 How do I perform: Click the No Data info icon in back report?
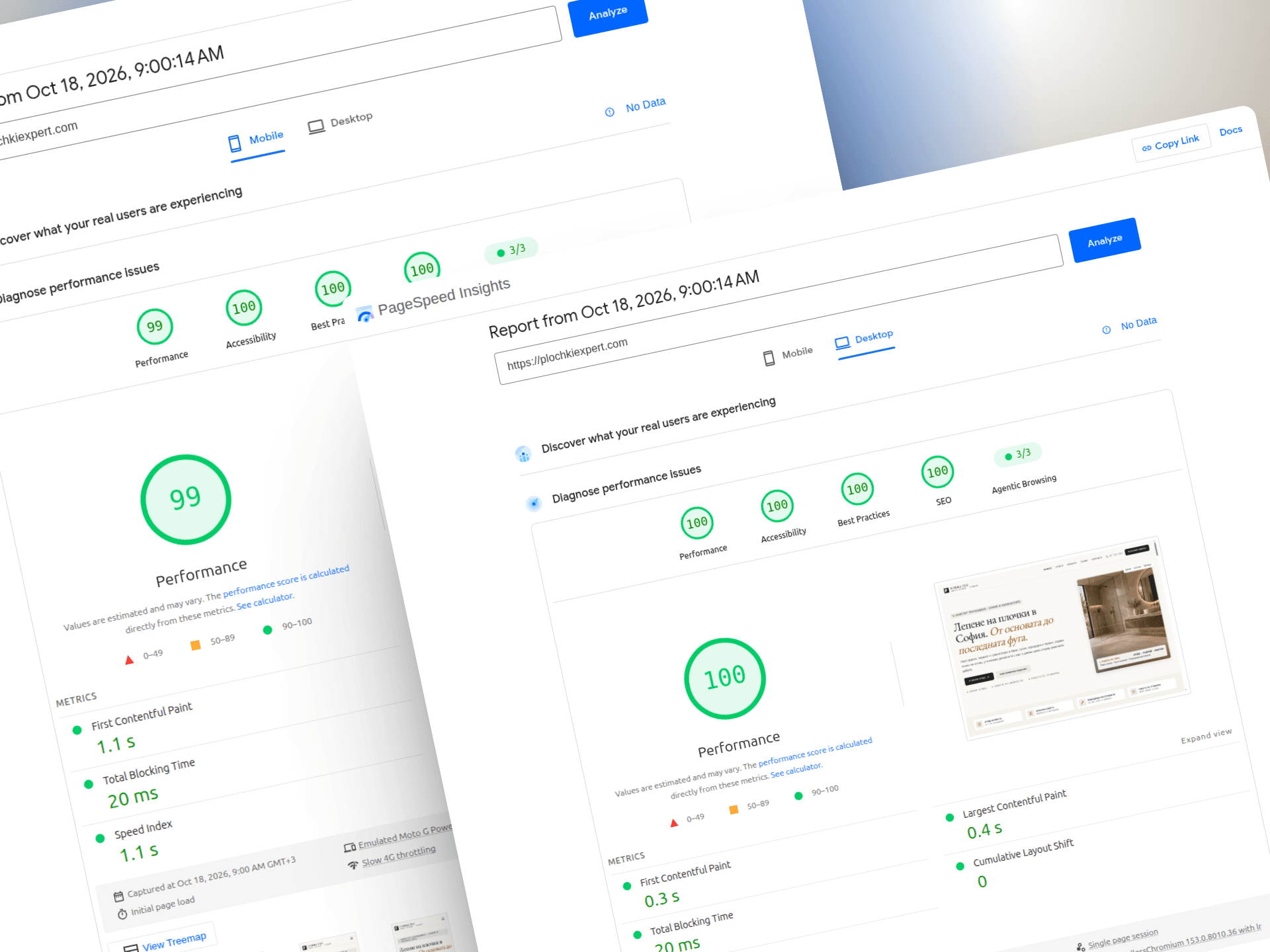pos(610,112)
